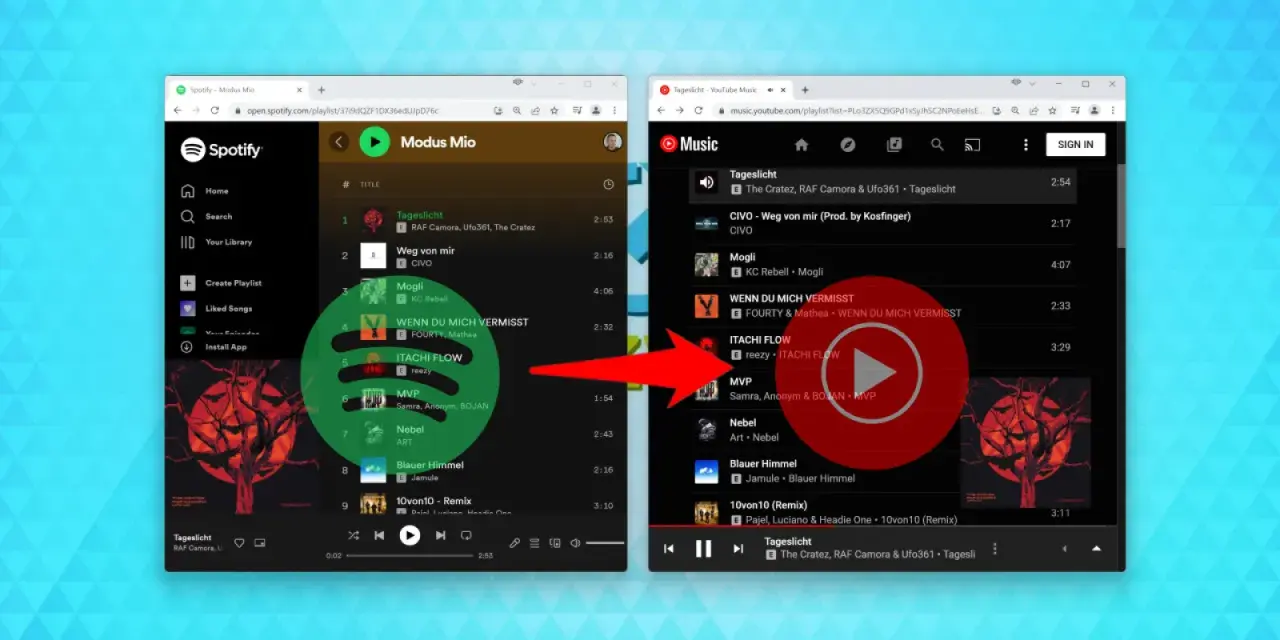Expand player controls with the left triangle
Viewport: 1280px width, 640px height.
[x=1064, y=549]
